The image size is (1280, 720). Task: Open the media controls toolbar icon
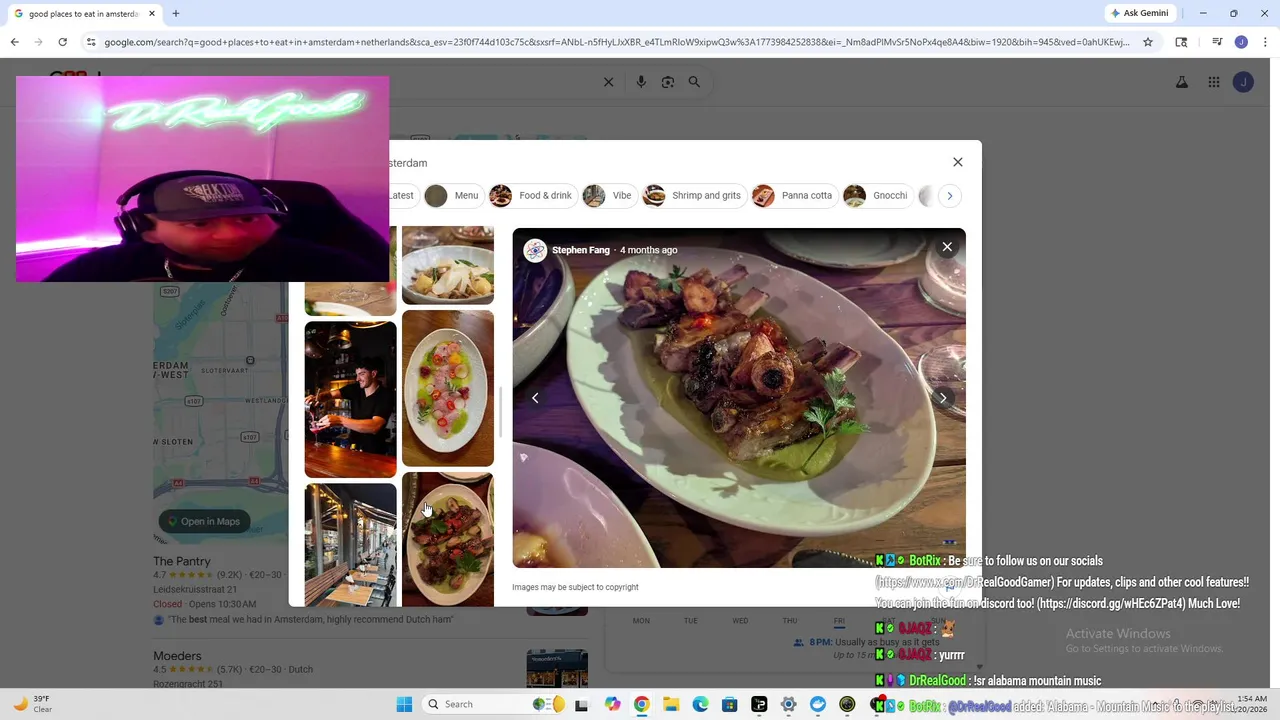point(1217,42)
